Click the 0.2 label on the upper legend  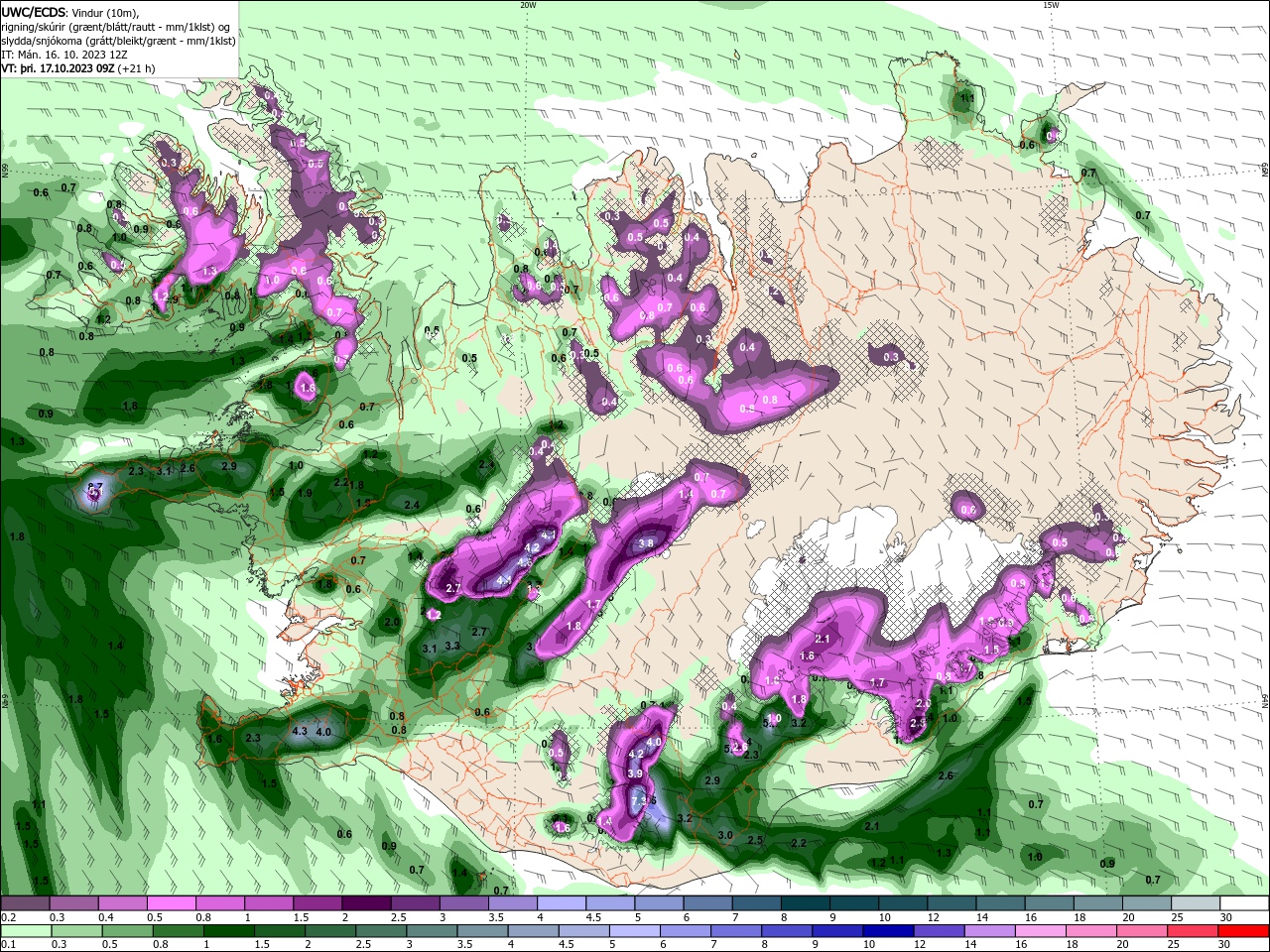click(7, 917)
